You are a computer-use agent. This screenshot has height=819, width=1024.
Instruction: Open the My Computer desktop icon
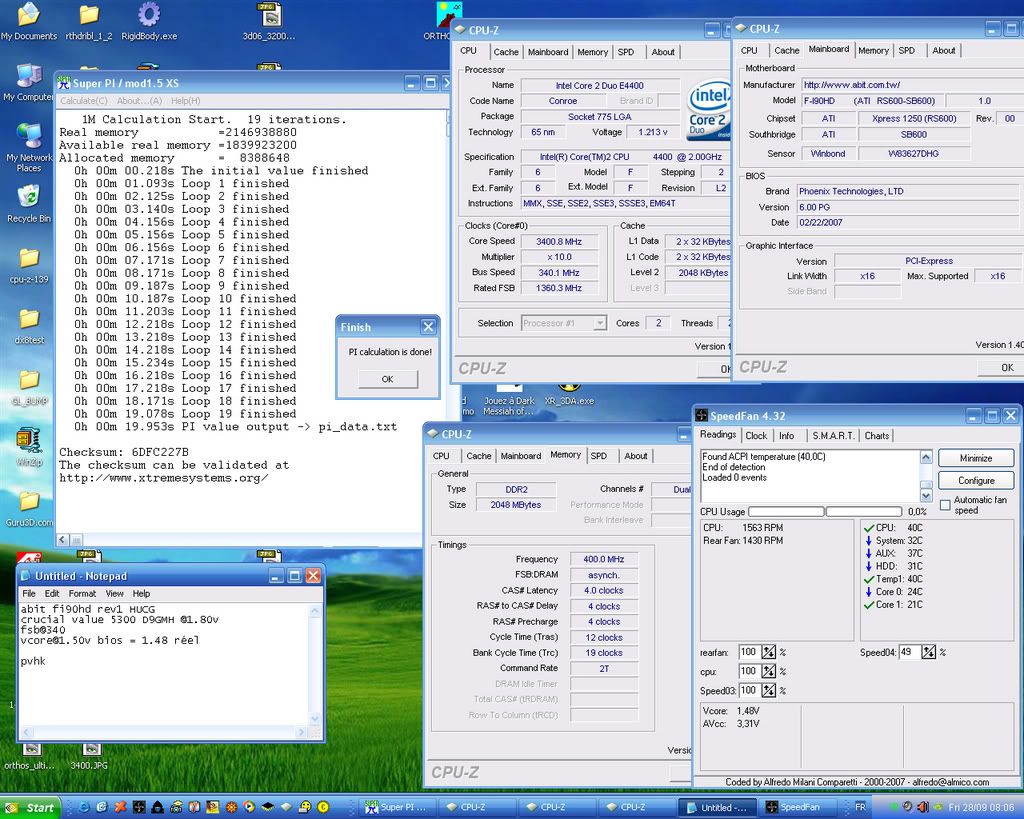[28, 77]
